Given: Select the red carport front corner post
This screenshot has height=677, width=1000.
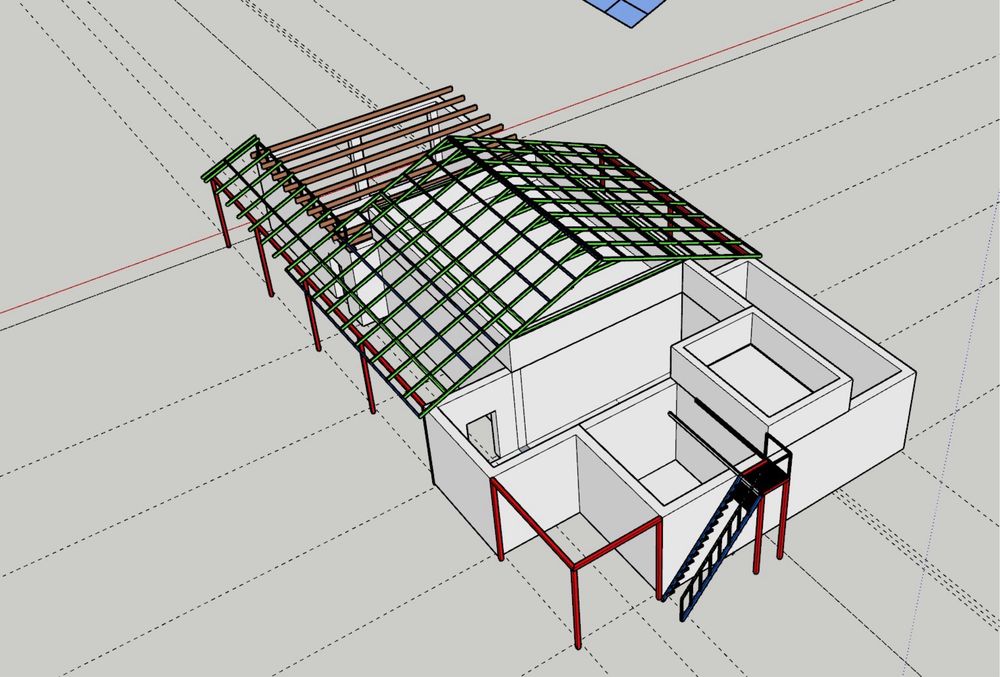Looking at the screenshot, I should click(577, 606).
